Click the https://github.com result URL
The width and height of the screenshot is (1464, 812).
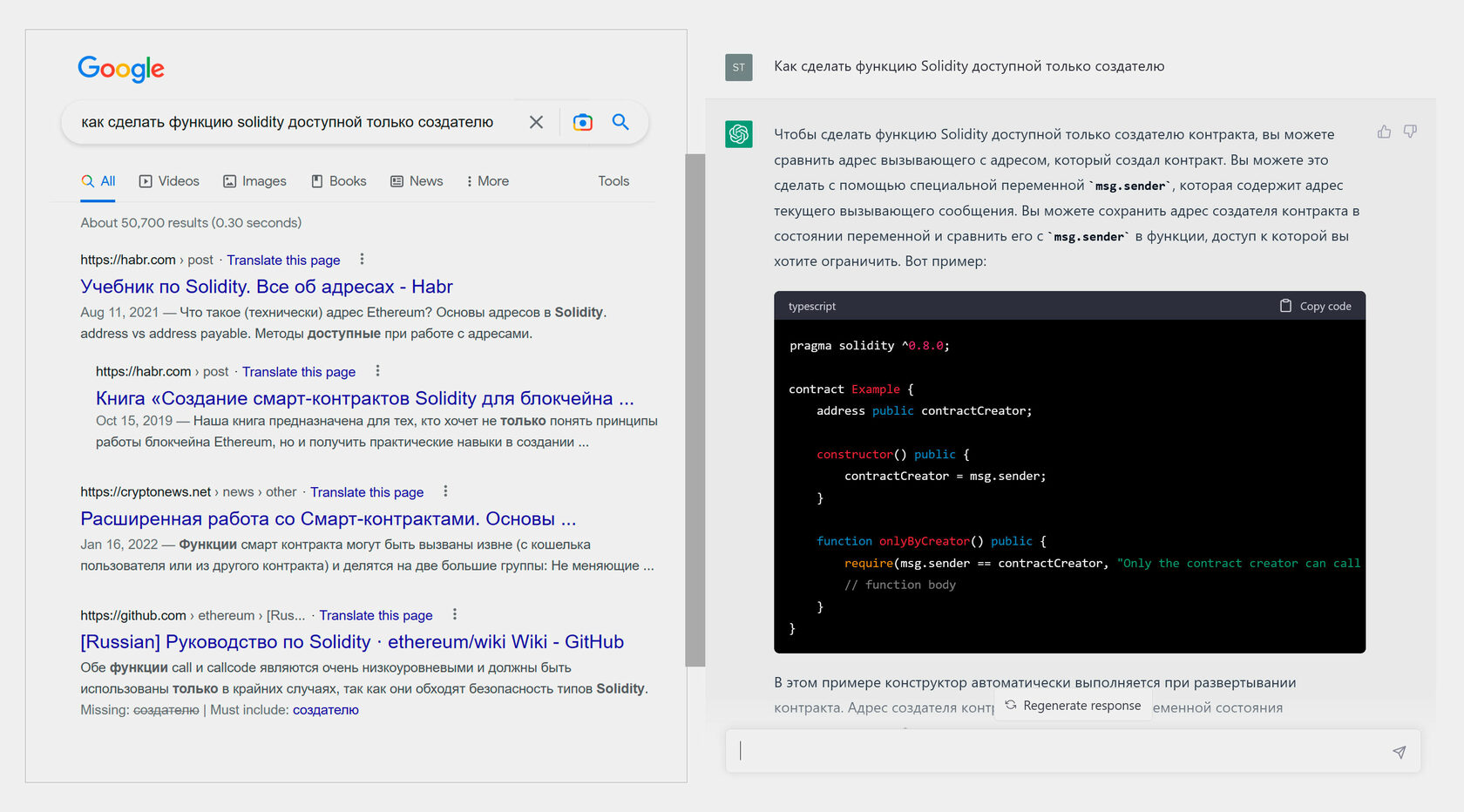pyautogui.click(x=133, y=615)
